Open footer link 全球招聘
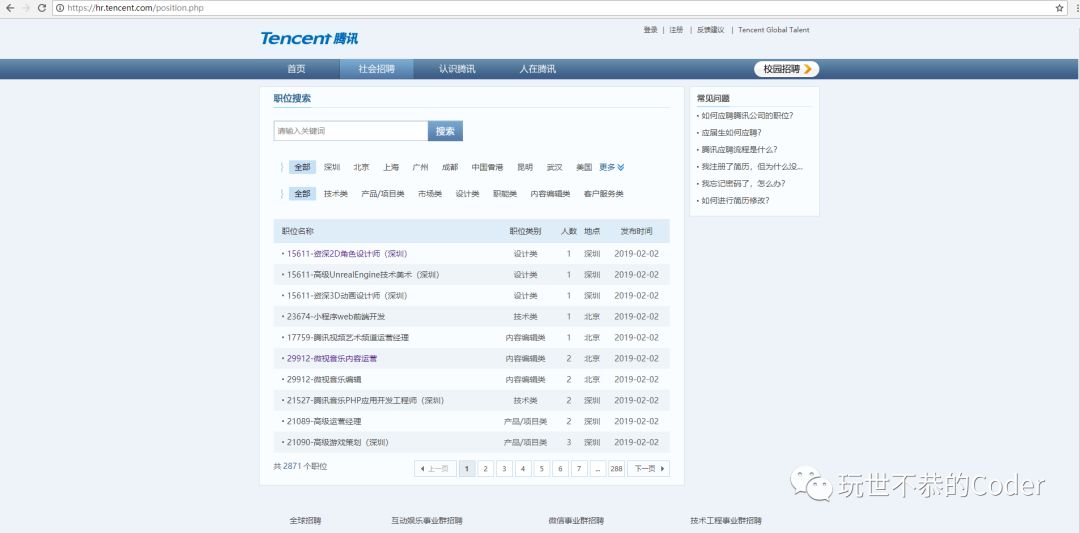1080x533 pixels. pyautogui.click(x=305, y=521)
